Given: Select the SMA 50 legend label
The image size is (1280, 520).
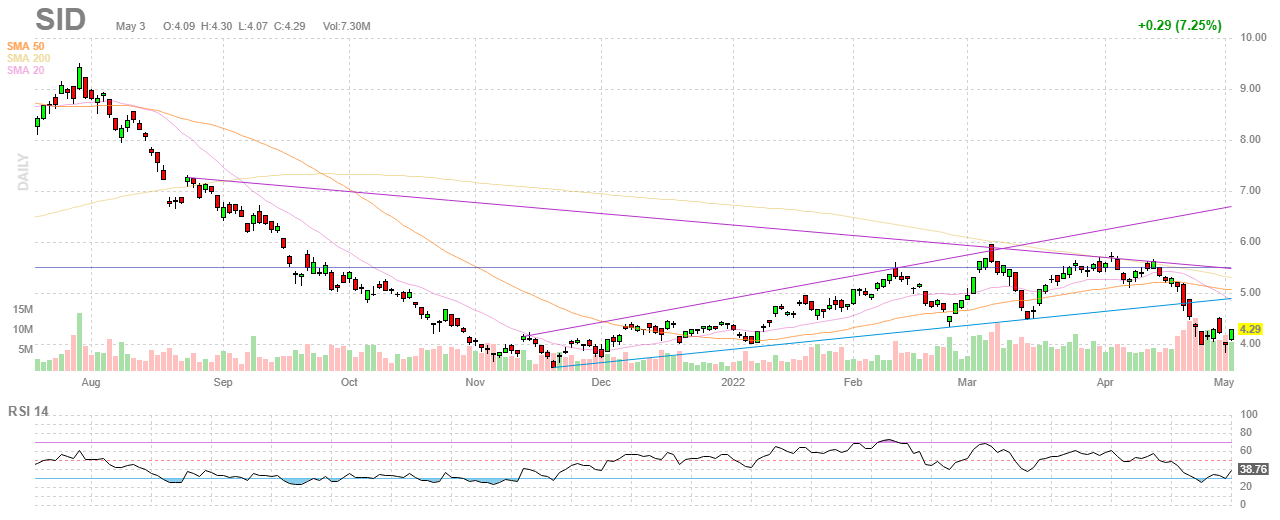Looking at the screenshot, I should (x=25, y=46).
